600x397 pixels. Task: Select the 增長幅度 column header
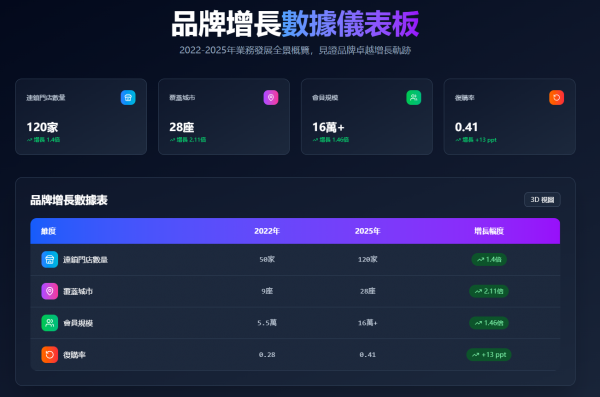489,231
